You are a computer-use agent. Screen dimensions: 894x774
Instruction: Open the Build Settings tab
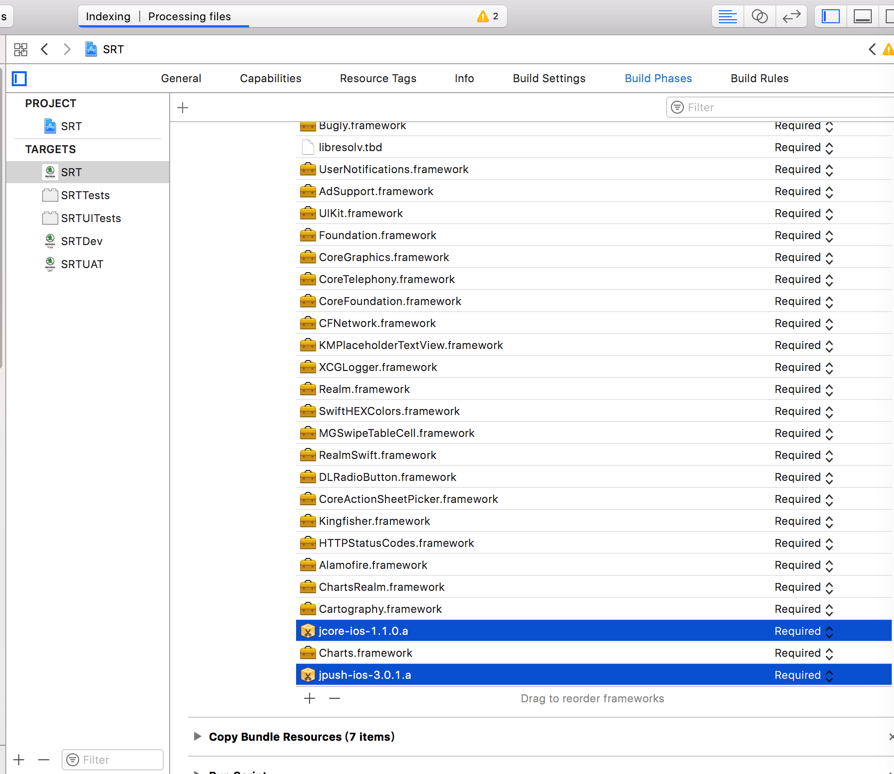549,79
